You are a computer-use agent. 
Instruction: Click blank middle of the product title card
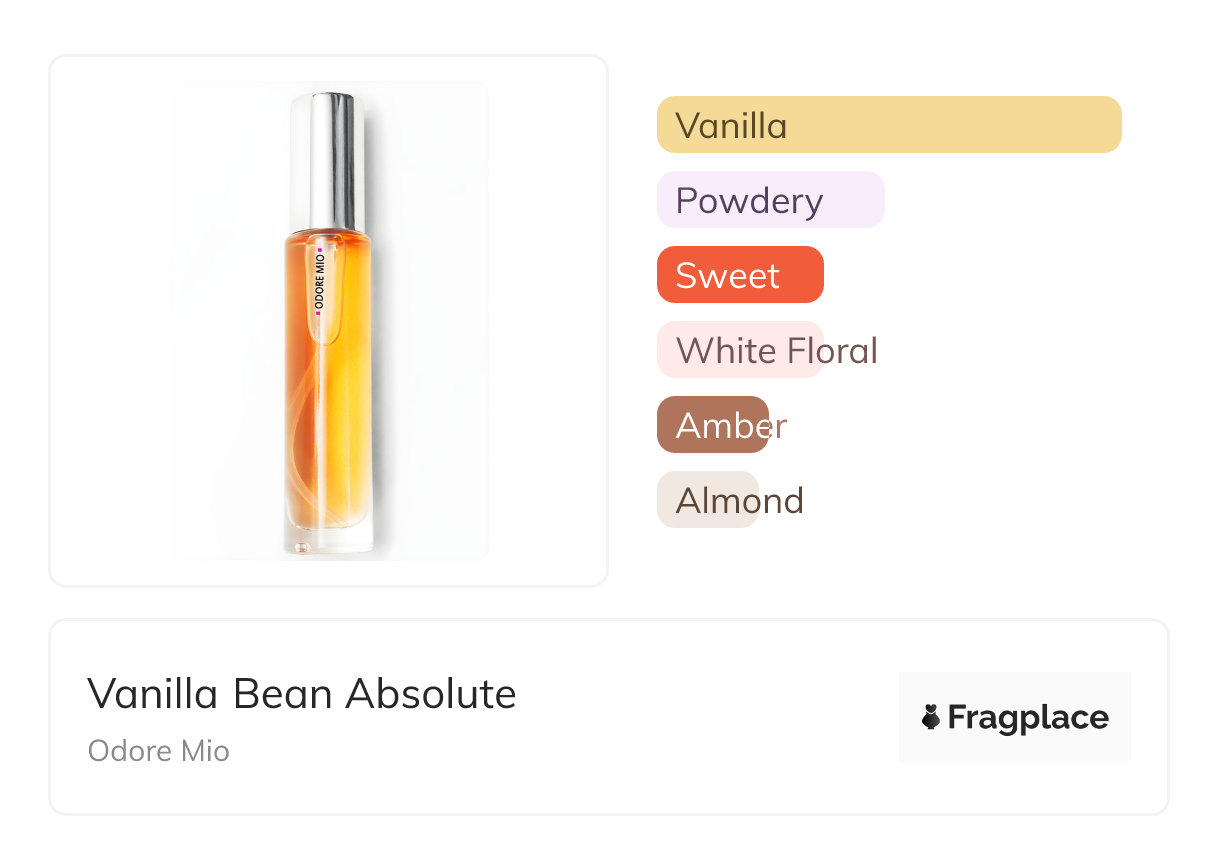coord(700,717)
